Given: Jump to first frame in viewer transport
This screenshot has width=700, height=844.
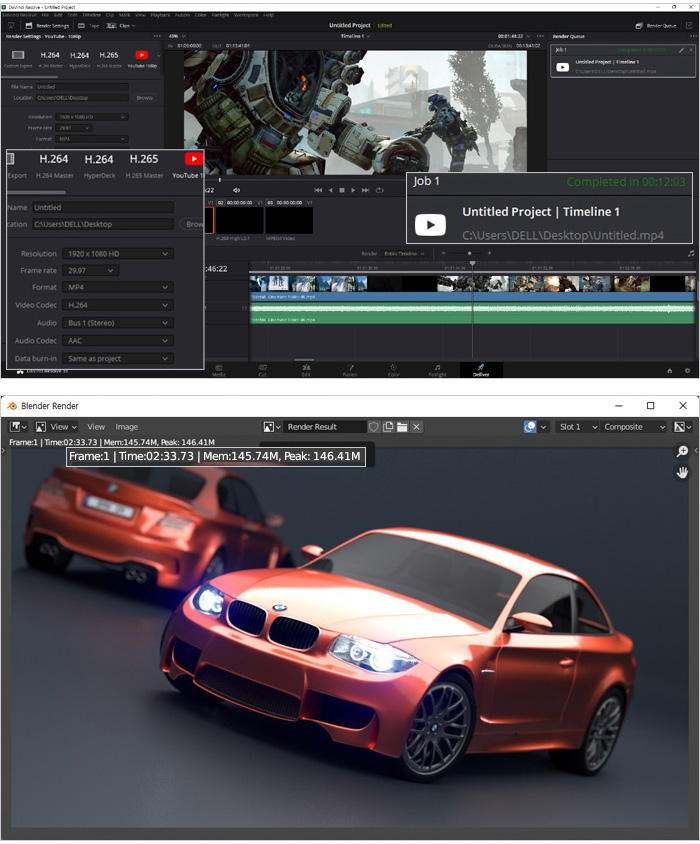Looking at the screenshot, I should [318, 190].
